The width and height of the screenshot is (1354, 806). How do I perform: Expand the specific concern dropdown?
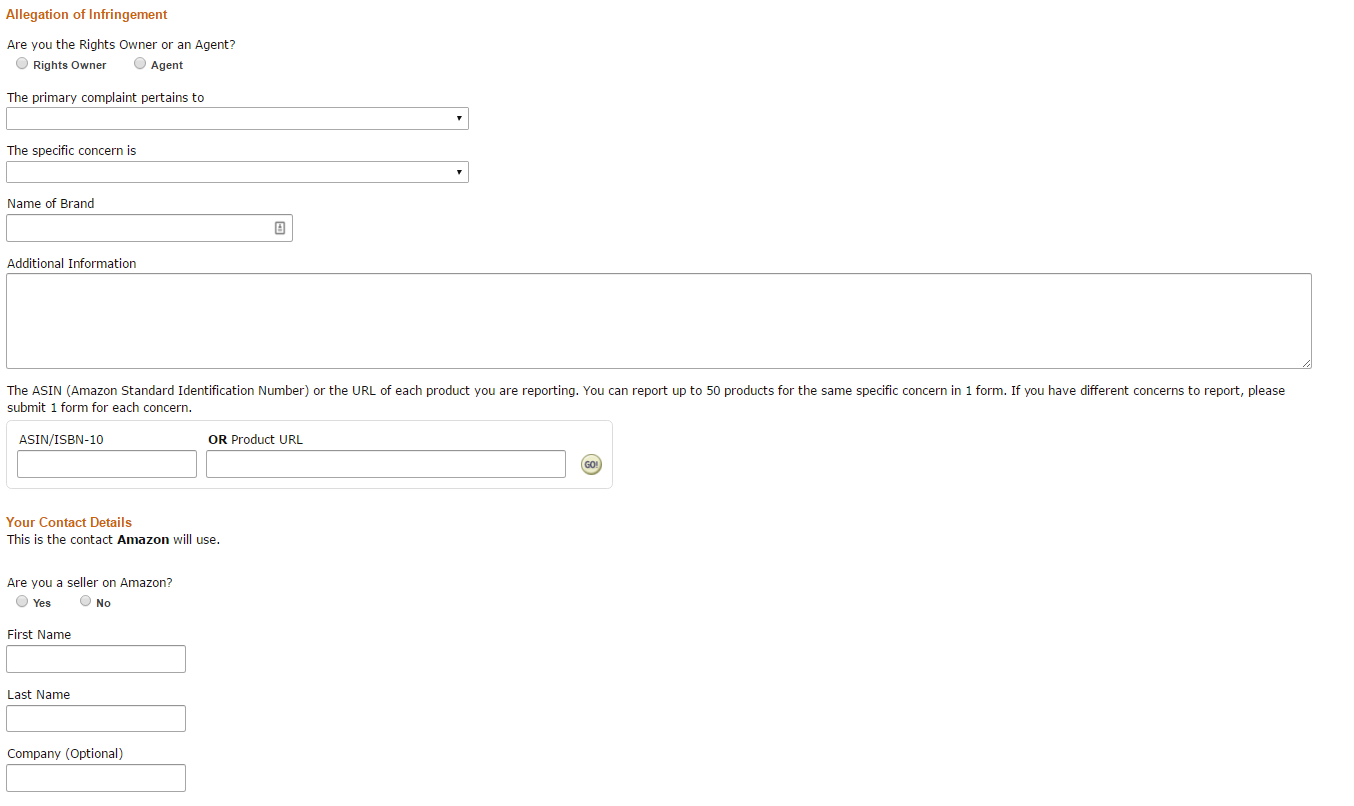click(237, 172)
